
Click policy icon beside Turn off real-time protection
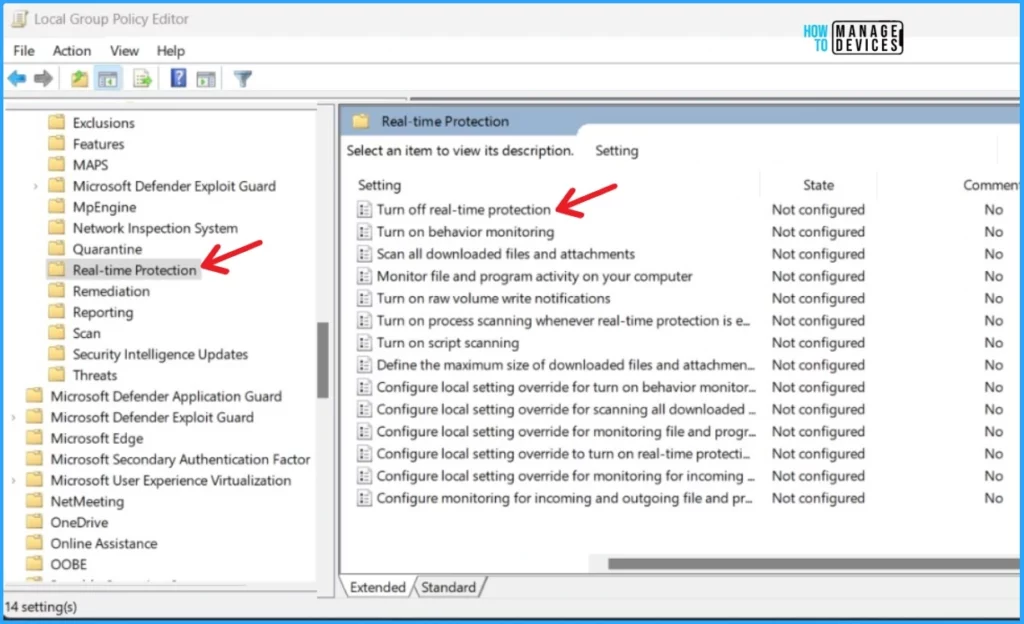[x=364, y=210]
